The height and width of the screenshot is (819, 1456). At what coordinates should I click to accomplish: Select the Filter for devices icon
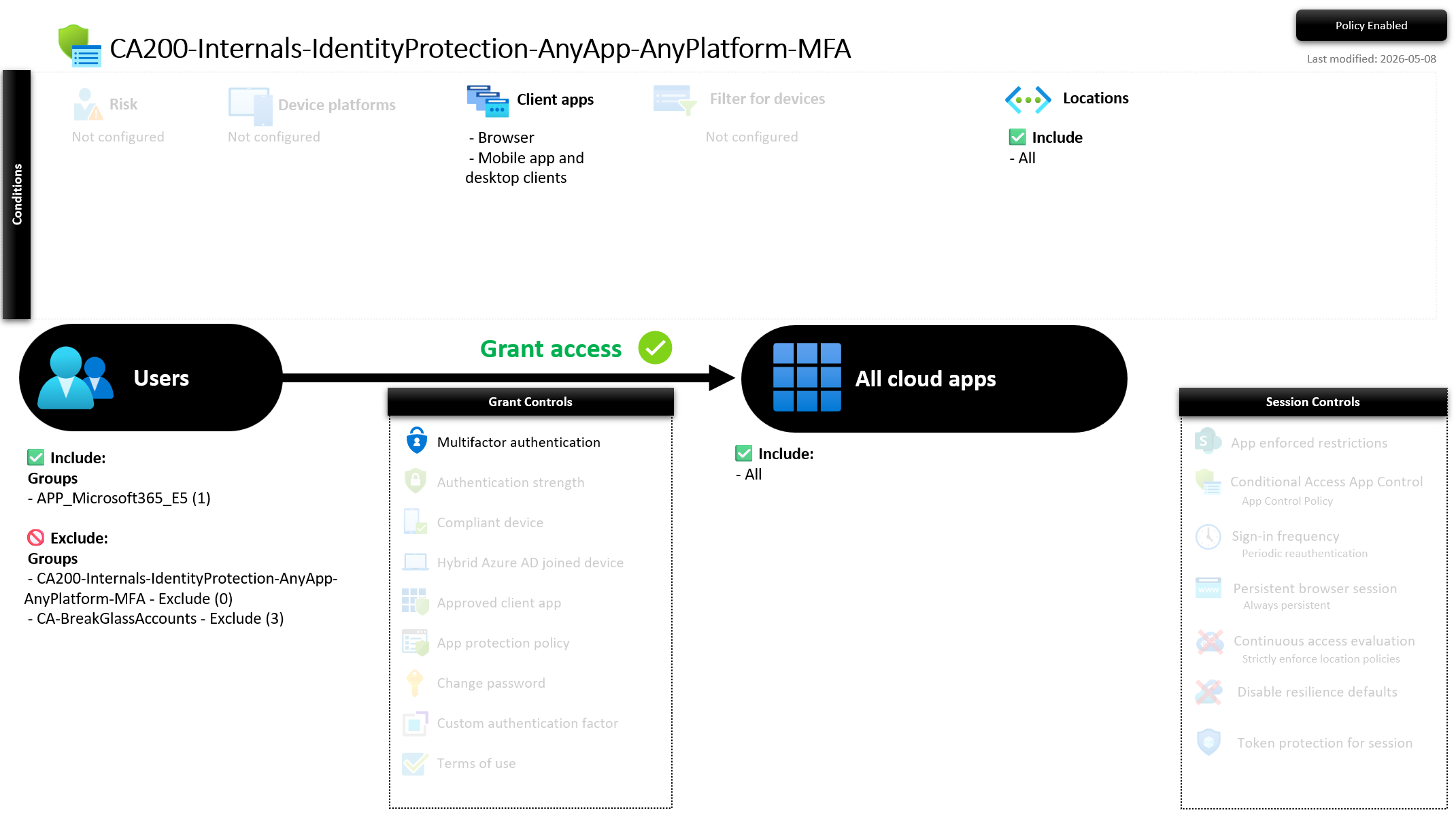(x=675, y=101)
